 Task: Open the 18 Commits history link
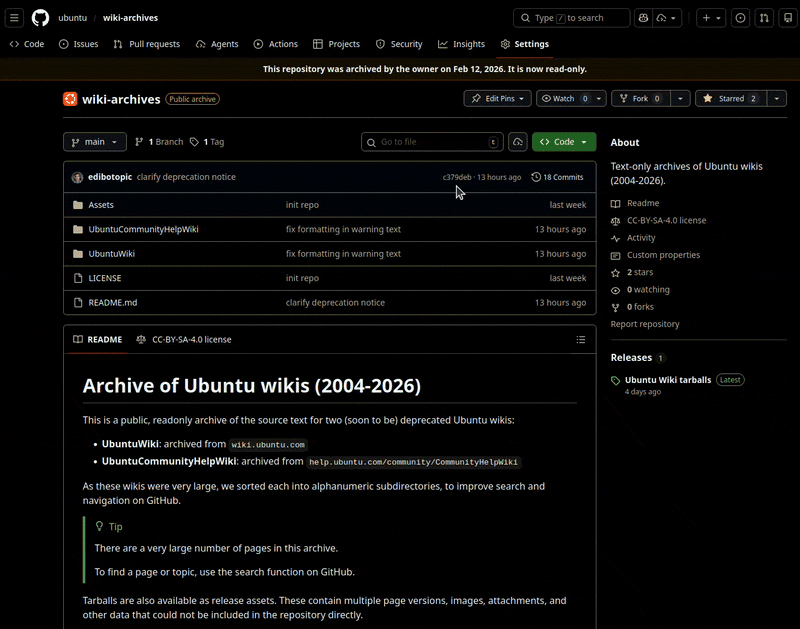pyautogui.click(x=557, y=177)
